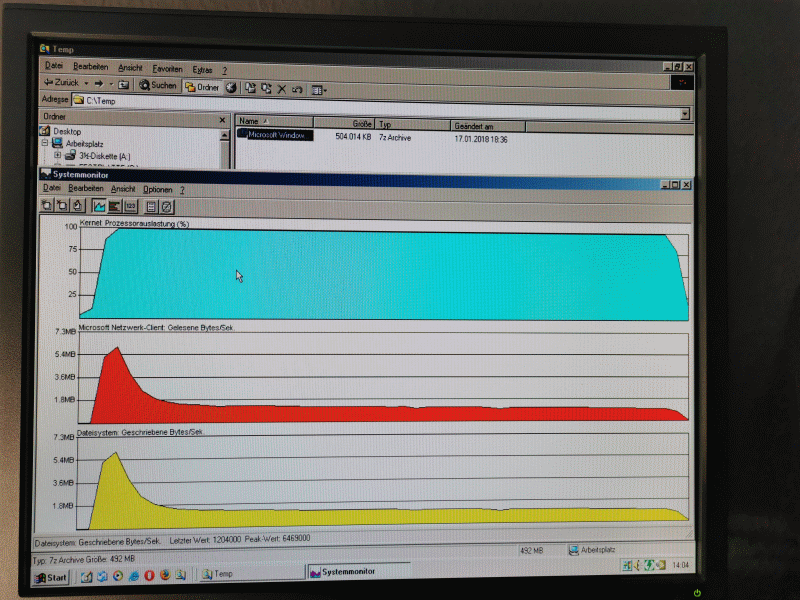
Task: Click the Suchen search button
Action: [158, 86]
